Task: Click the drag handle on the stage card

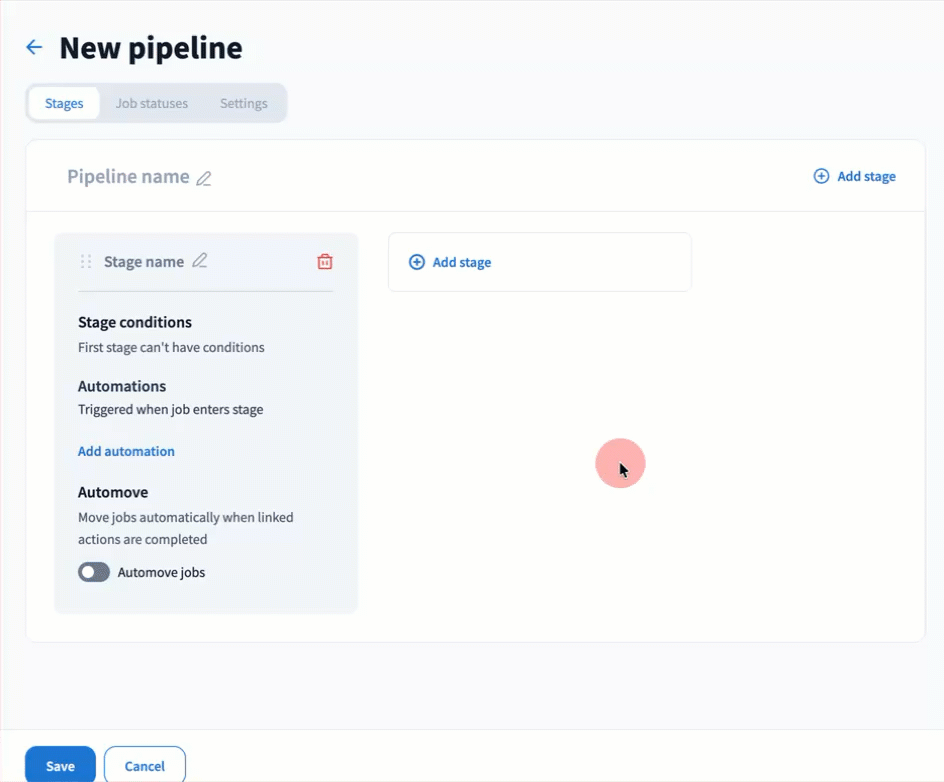Action: click(x=86, y=262)
